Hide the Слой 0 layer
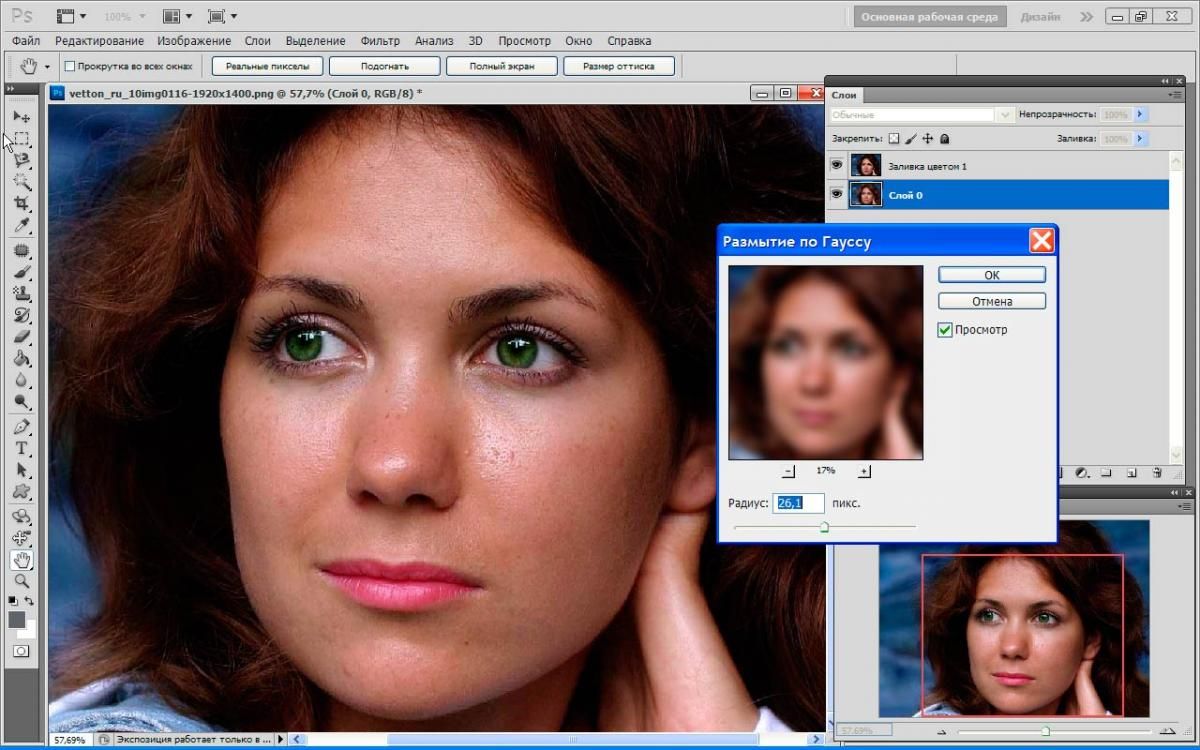 [837, 194]
